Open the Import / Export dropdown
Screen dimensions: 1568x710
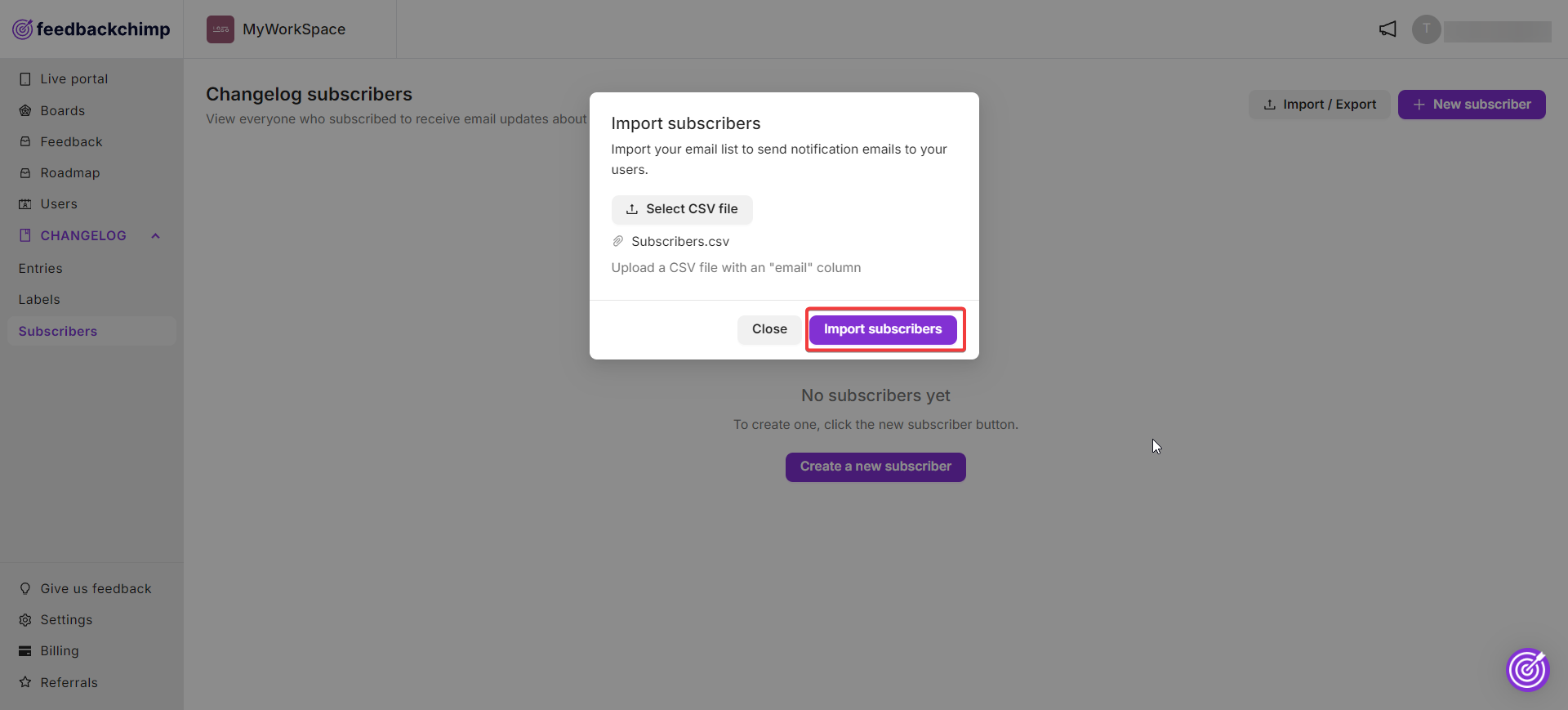1320,105
